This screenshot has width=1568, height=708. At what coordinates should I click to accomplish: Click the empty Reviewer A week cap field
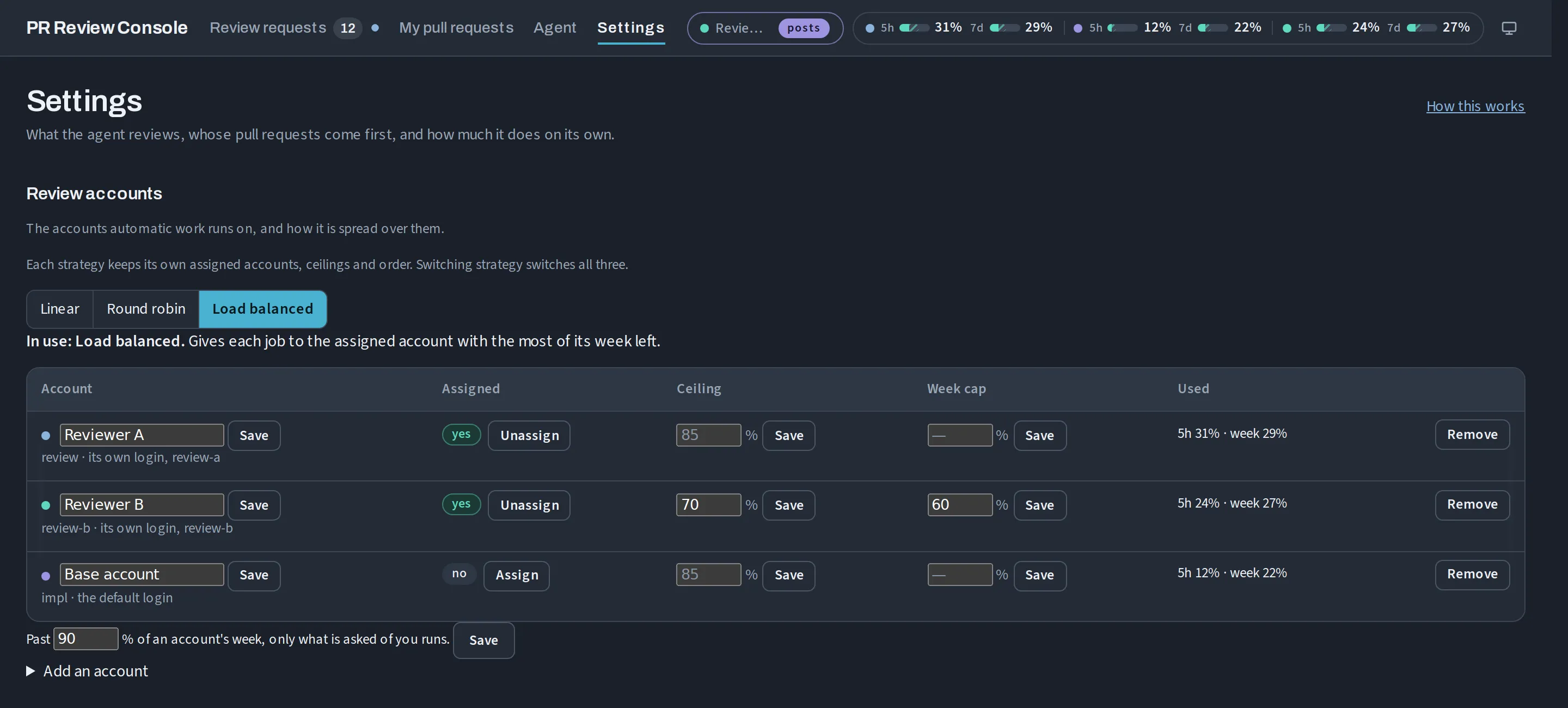(x=960, y=435)
